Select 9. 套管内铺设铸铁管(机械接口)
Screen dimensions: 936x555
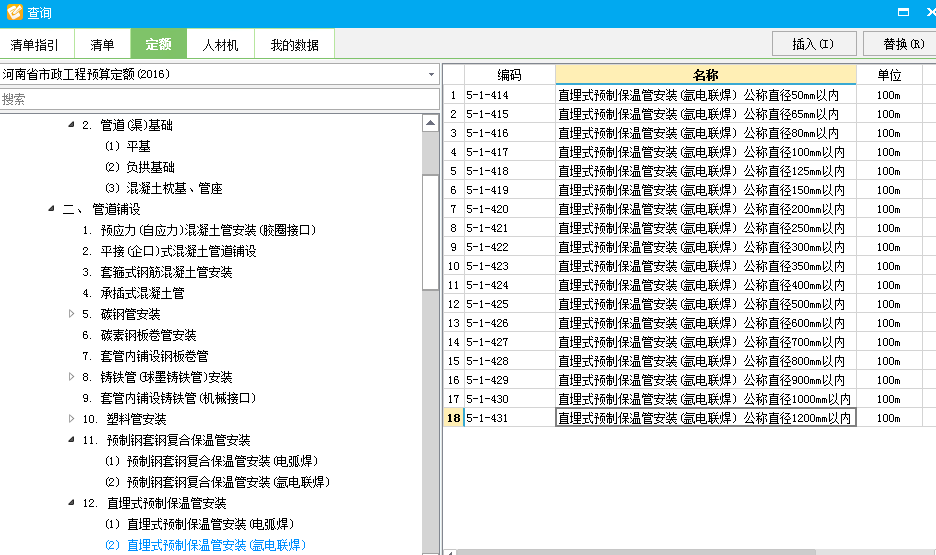click(169, 398)
